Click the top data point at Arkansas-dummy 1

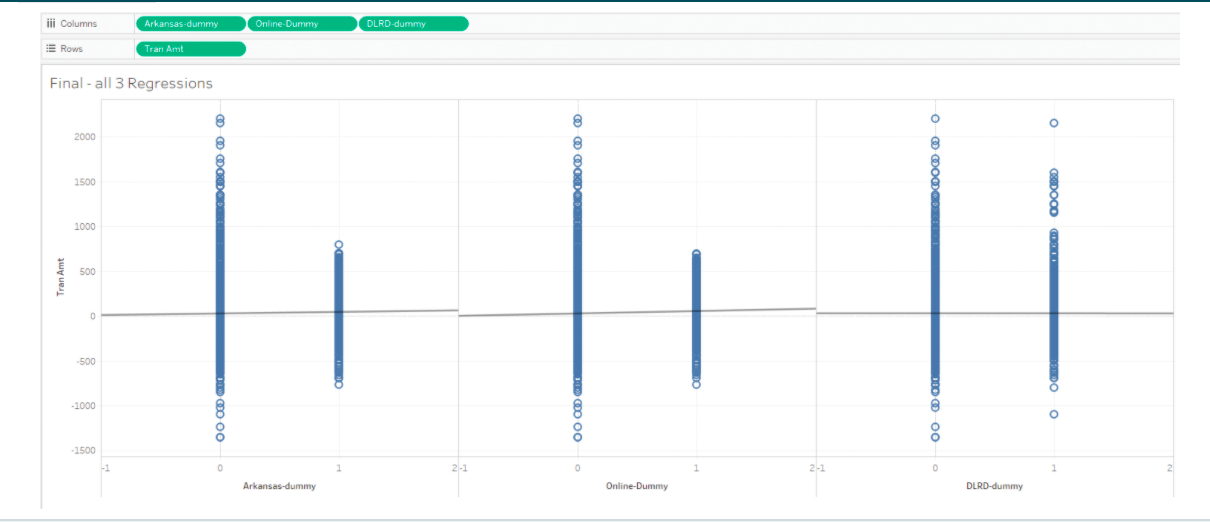click(x=339, y=244)
